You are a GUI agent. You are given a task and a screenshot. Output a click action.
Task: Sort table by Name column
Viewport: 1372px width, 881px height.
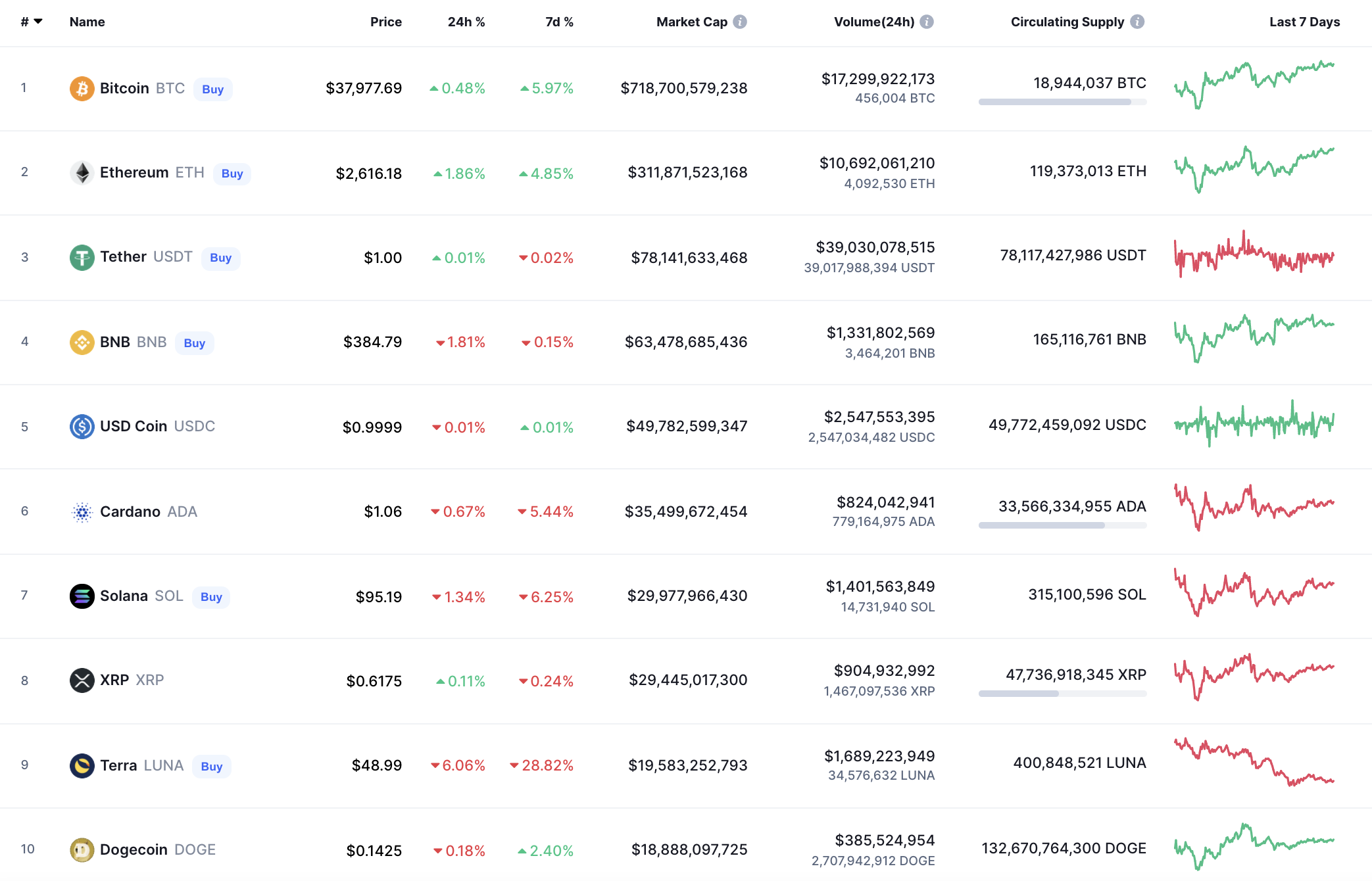click(87, 22)
